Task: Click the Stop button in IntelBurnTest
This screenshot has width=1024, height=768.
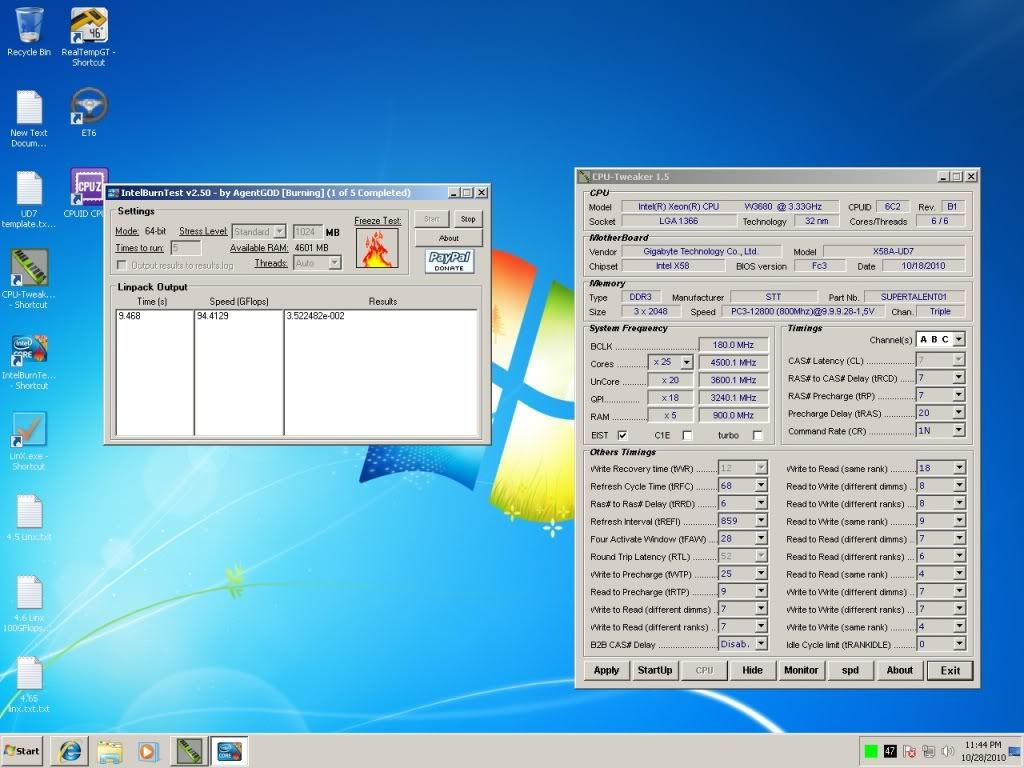Action: click(x=468, y=219)
